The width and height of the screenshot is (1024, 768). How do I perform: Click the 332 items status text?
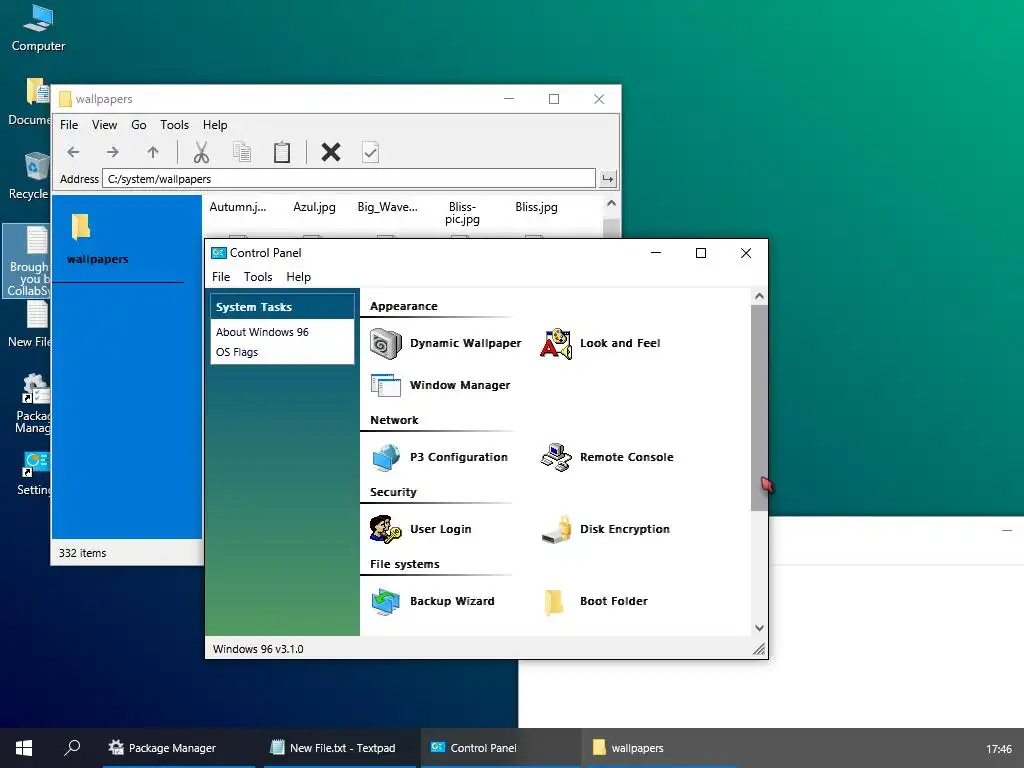82,553
